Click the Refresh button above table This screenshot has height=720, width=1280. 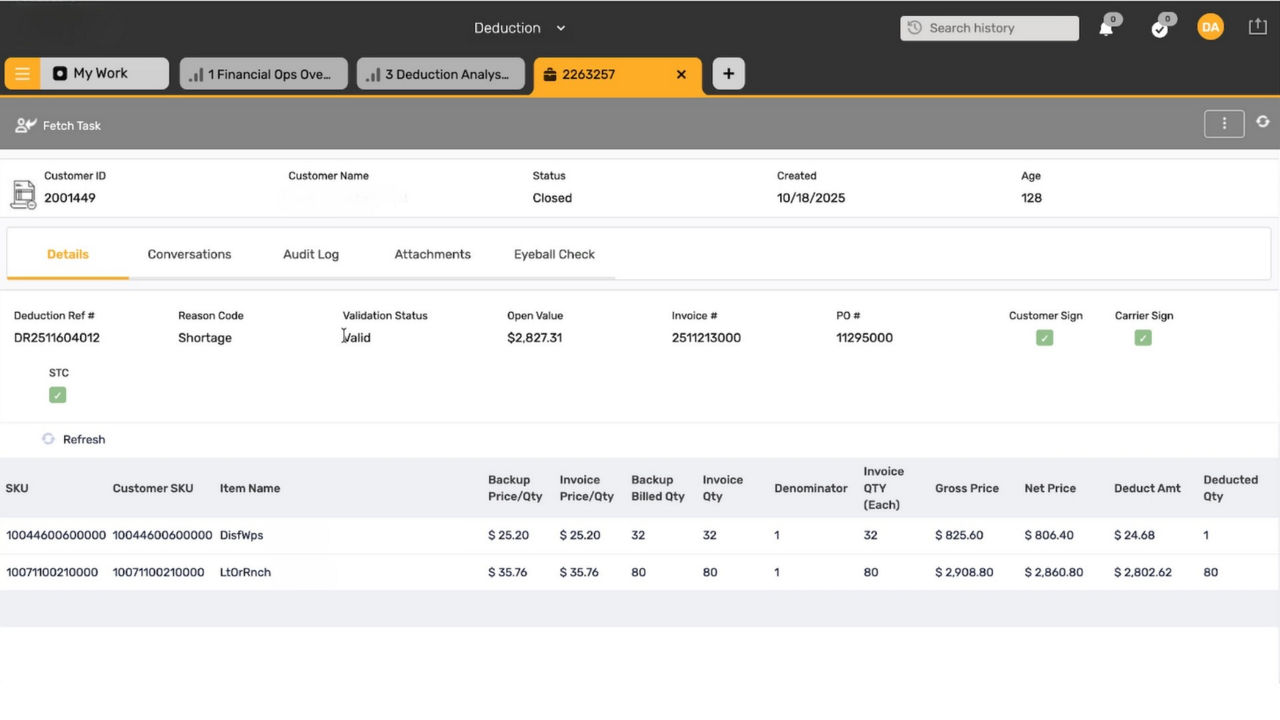click(x=74, y=439)
